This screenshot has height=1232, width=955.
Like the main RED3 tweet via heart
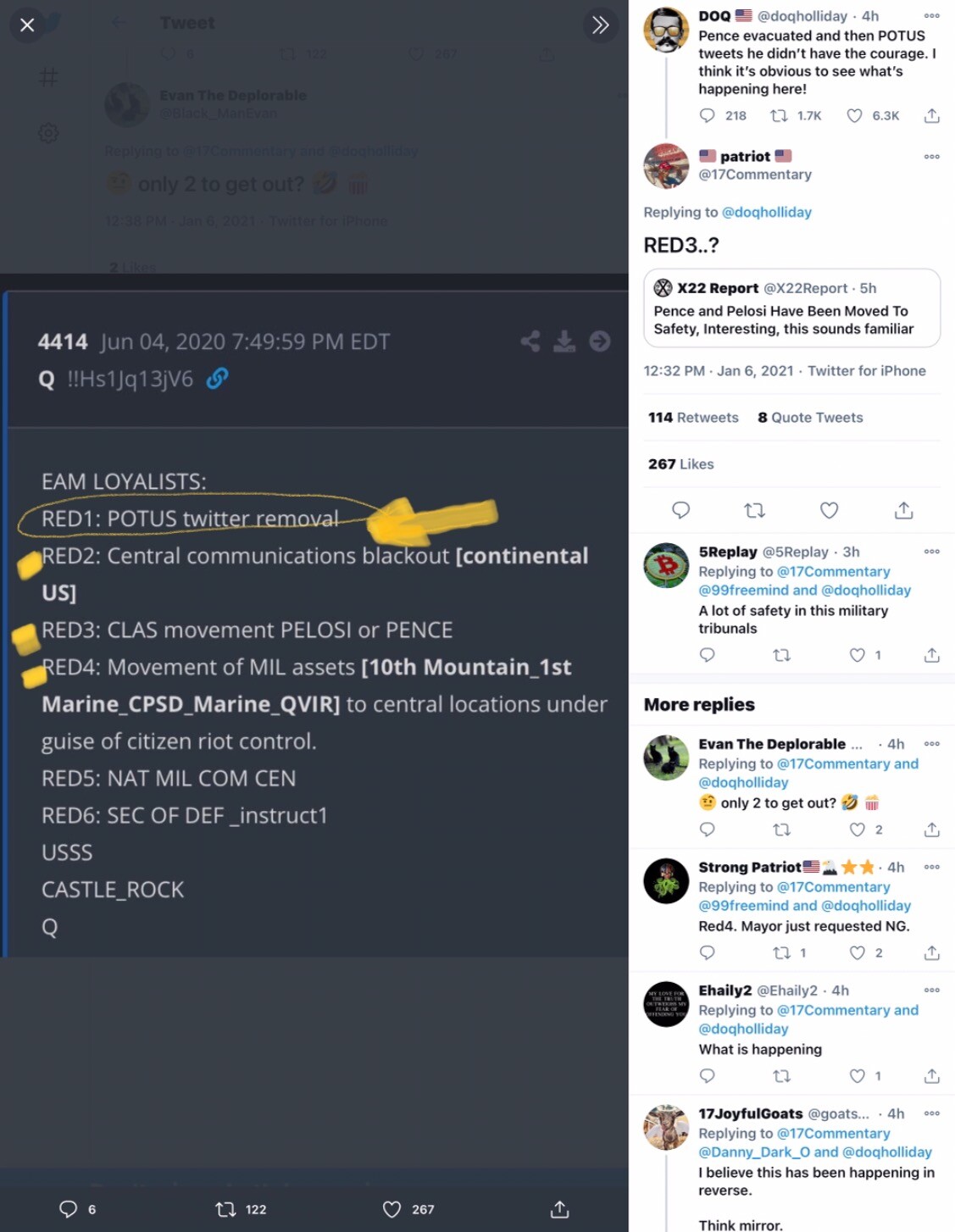829,510
